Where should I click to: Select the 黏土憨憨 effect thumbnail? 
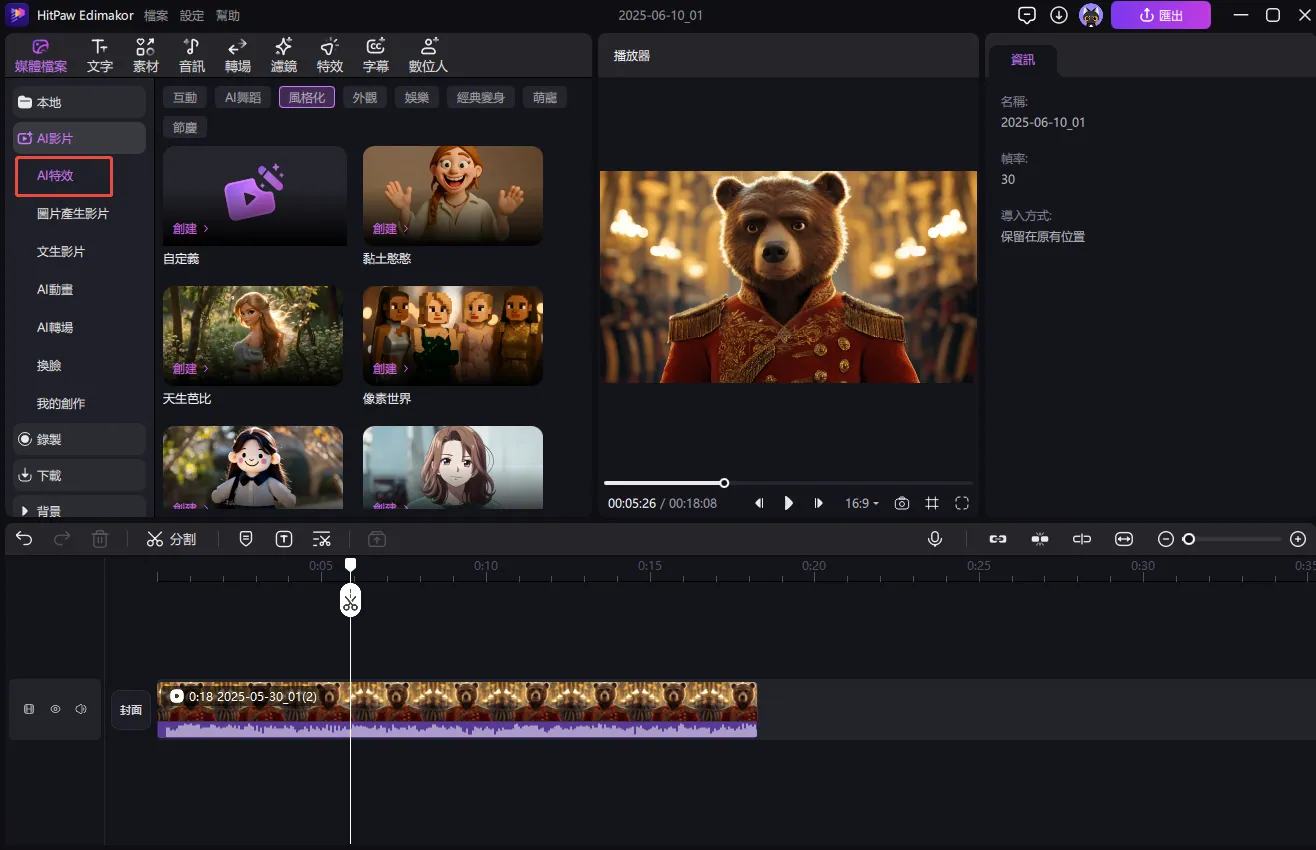point(453,196)
